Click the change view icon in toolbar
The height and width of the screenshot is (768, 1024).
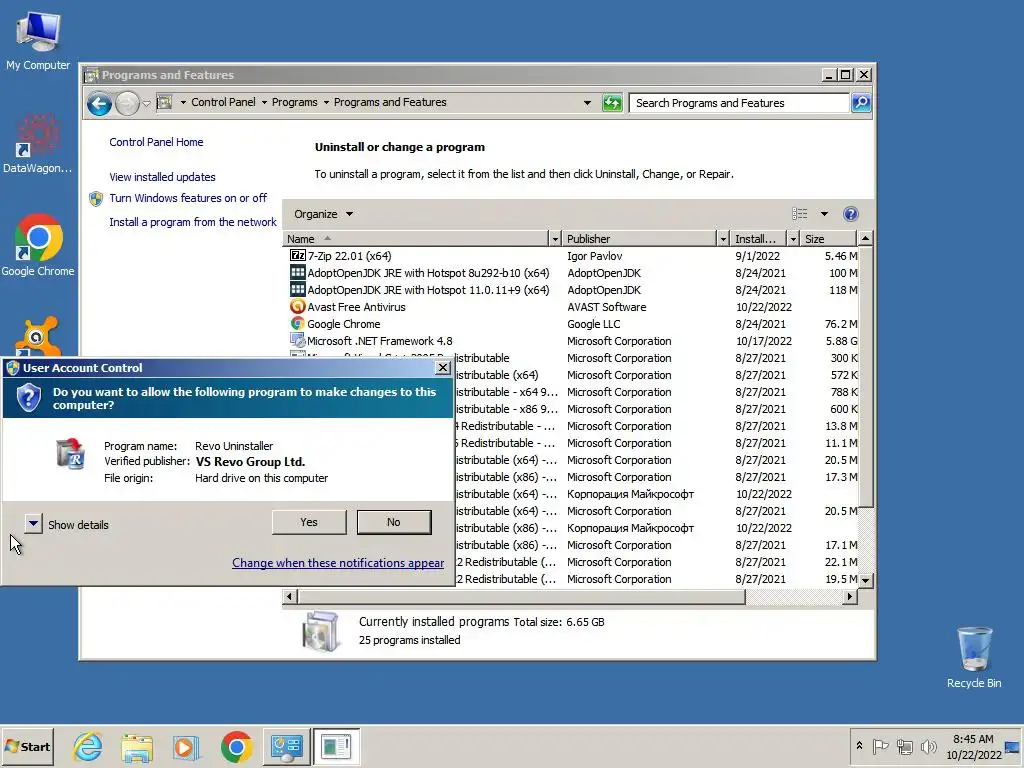coord(800,214)
